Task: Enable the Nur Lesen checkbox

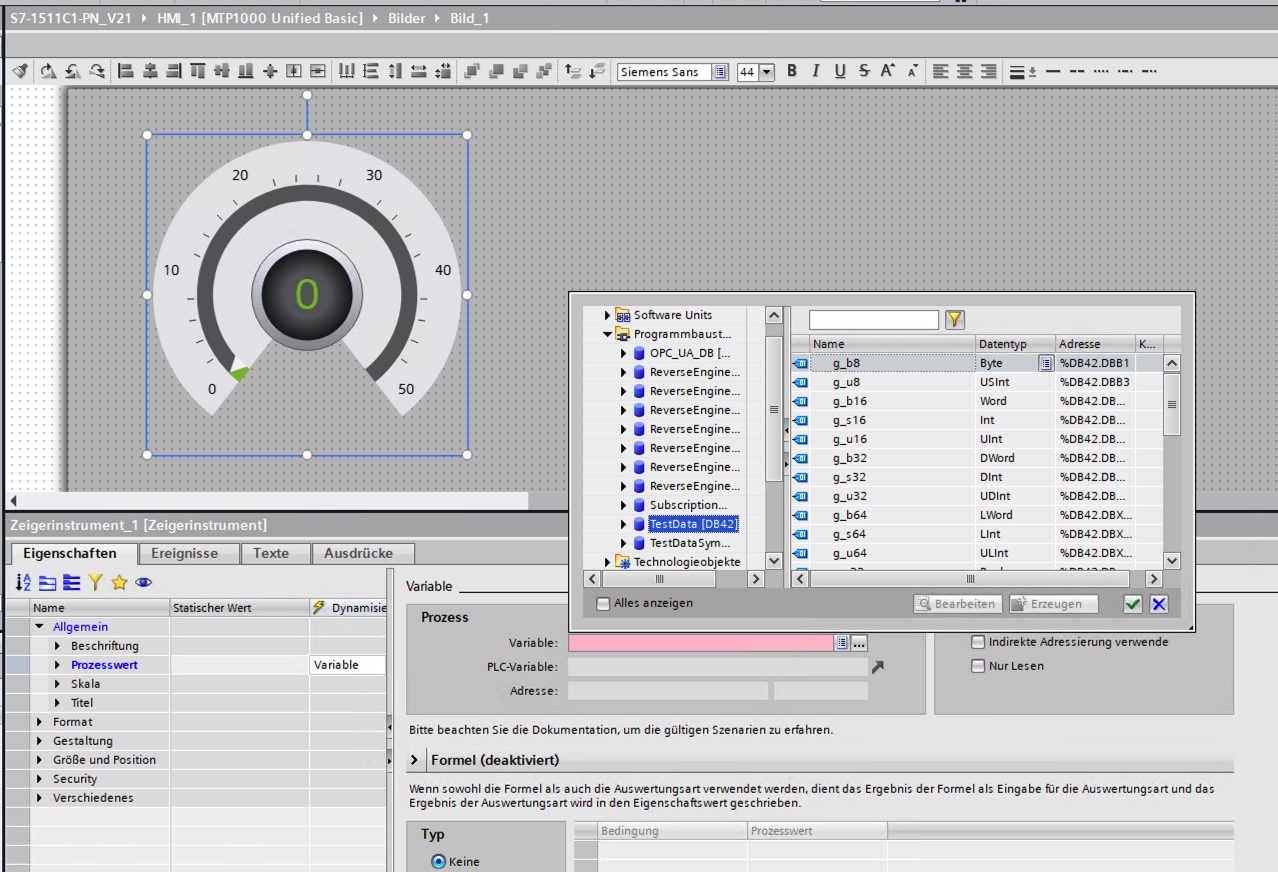Action: click(979, 666)
